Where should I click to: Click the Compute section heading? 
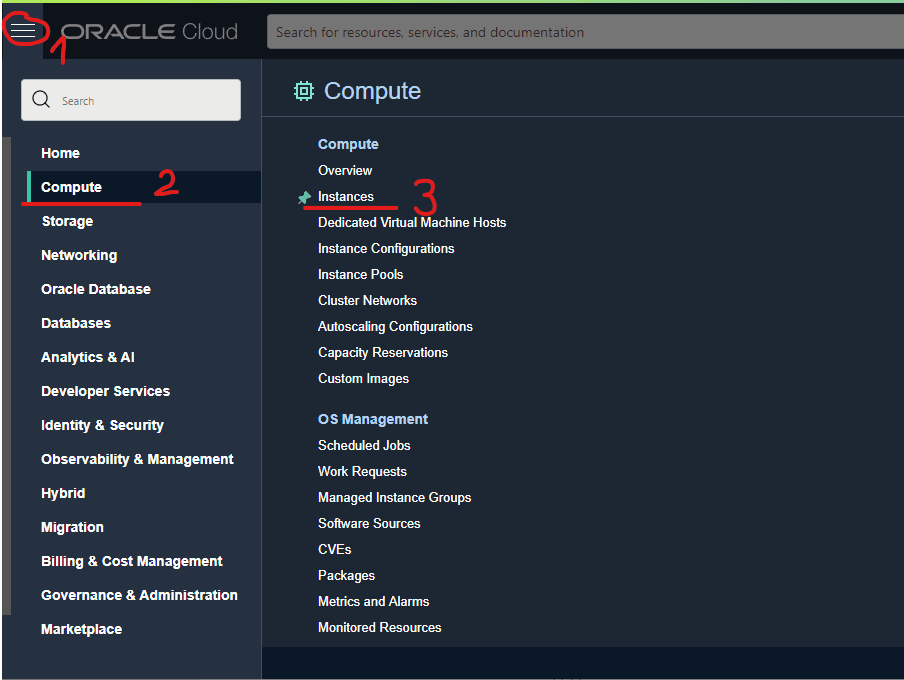348,144
